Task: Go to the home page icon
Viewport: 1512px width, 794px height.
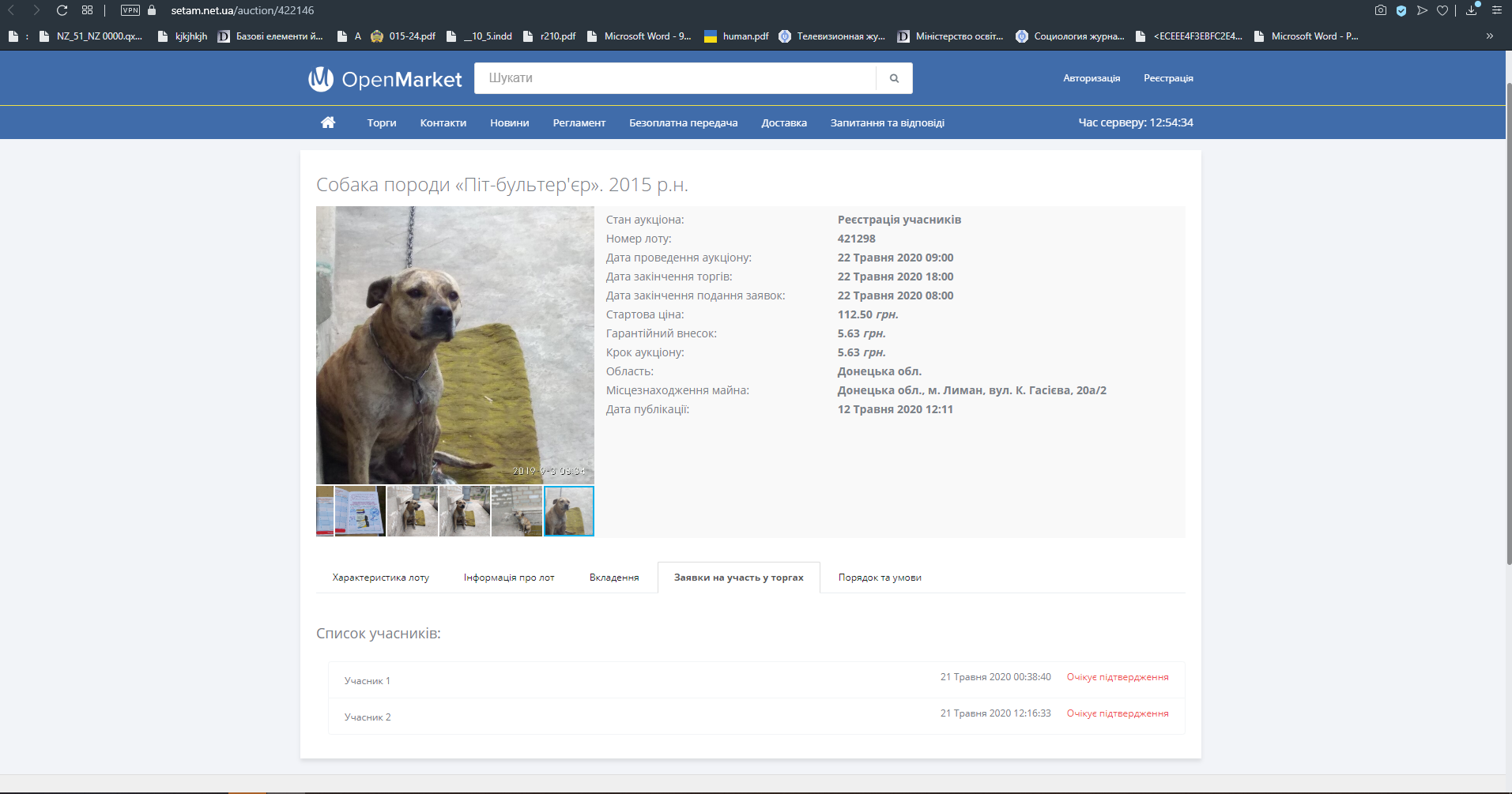Action: (x=328, y=122)
